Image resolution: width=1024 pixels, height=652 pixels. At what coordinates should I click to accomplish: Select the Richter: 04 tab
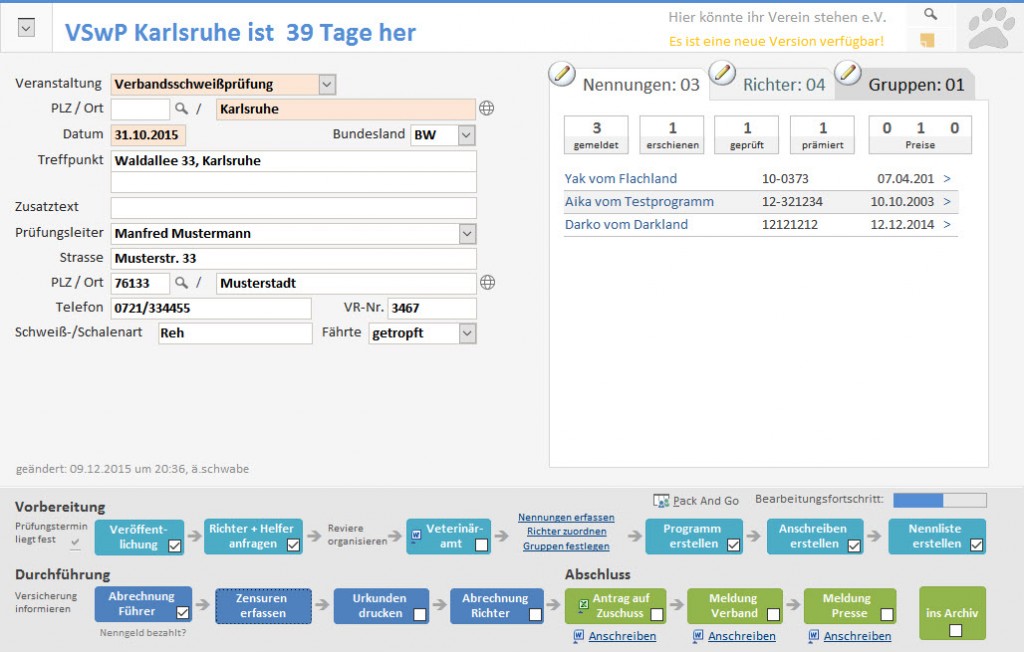784,85
